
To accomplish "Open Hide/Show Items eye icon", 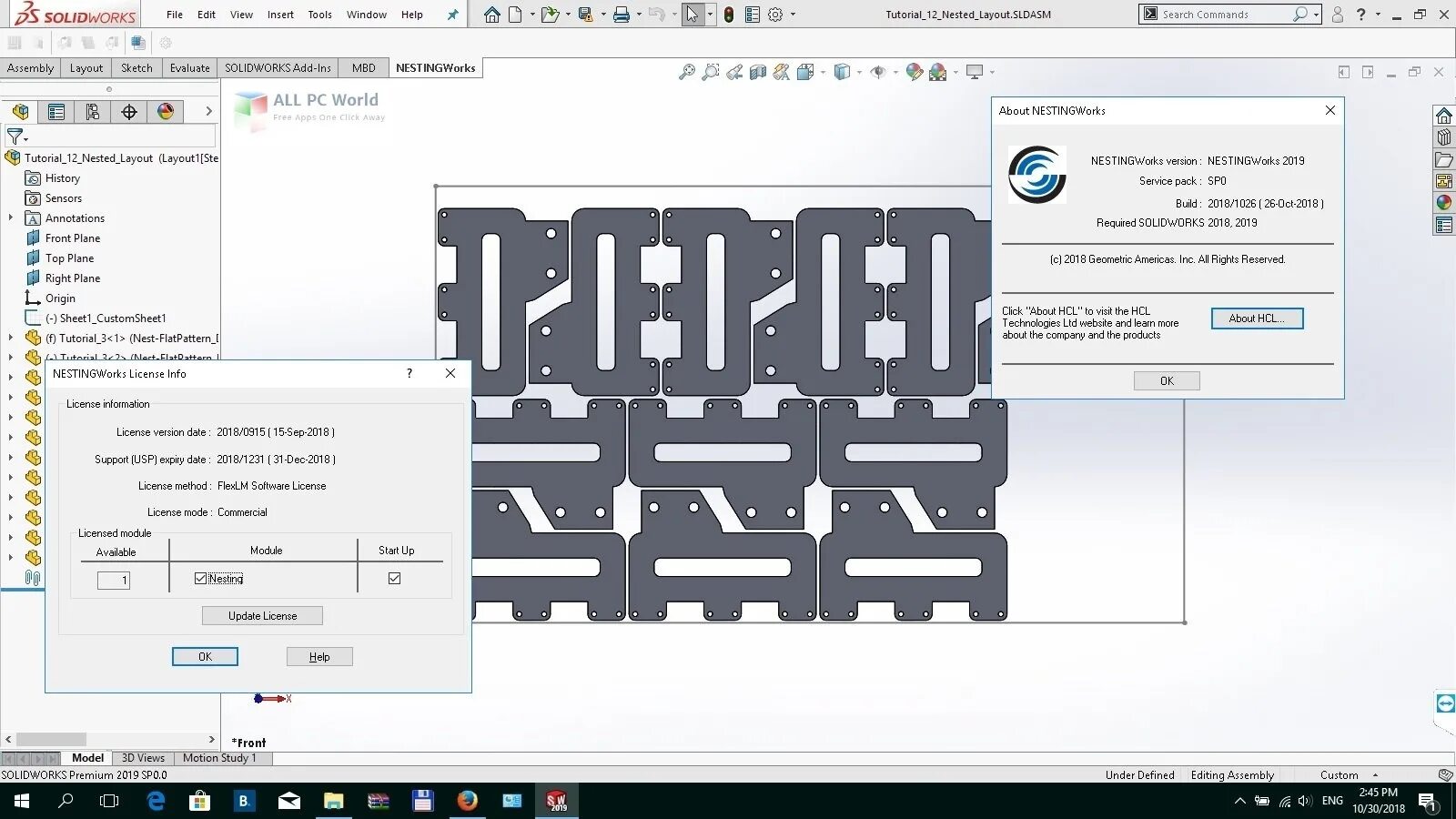I will (878, 72).
